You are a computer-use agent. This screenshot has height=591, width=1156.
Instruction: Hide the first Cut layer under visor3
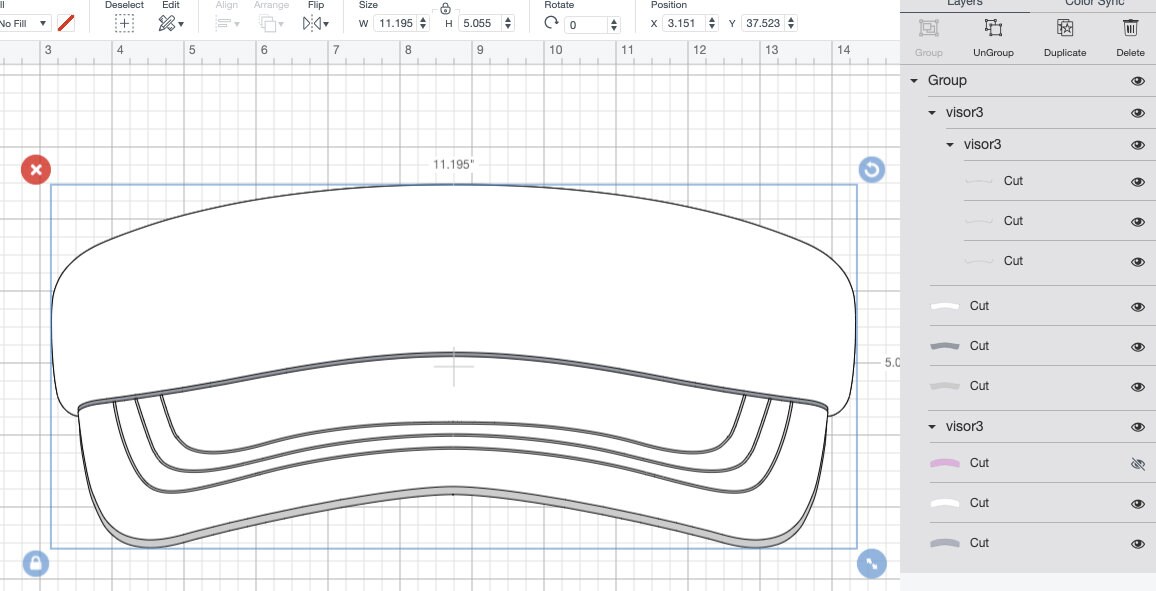click(x=1138, y=181)
